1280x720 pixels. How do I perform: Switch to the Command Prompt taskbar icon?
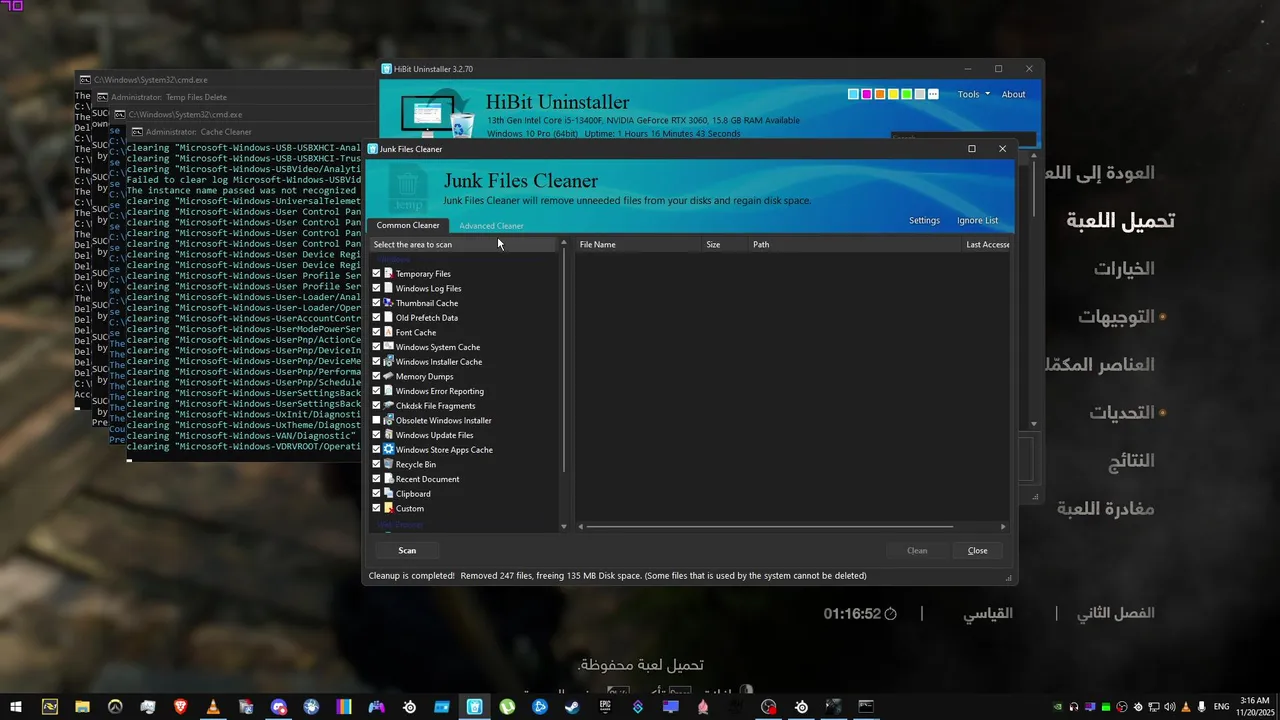tap(866, 707)
